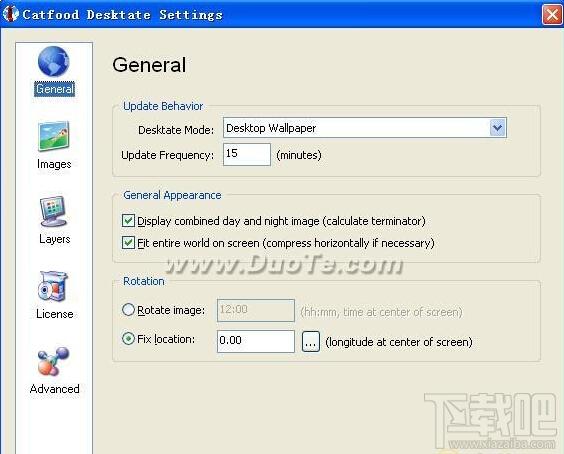Open the License box icon
This screenshot has width=564, height=454.
[53, 286]
